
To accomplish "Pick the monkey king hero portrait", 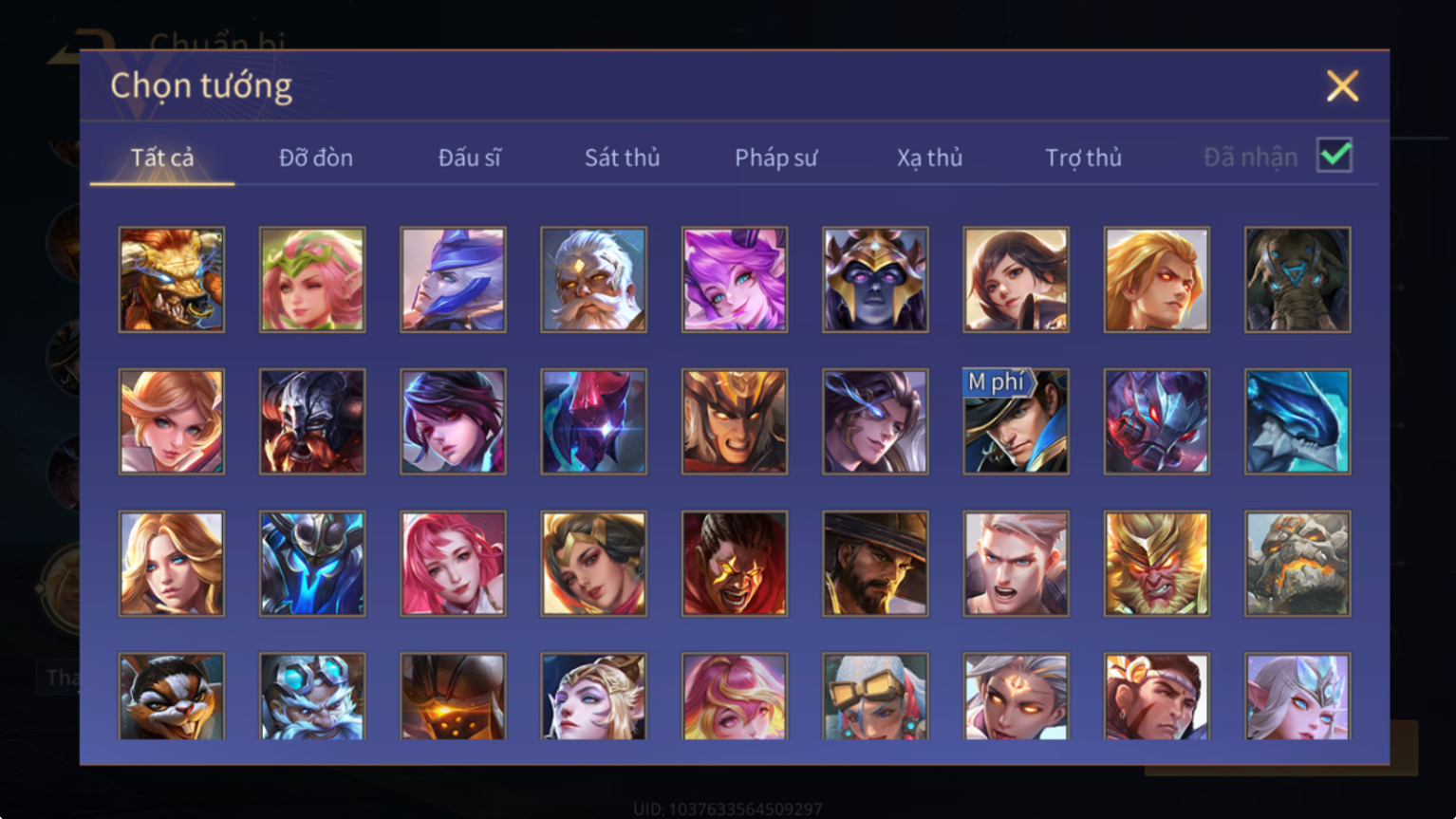I will (1156, 564).
